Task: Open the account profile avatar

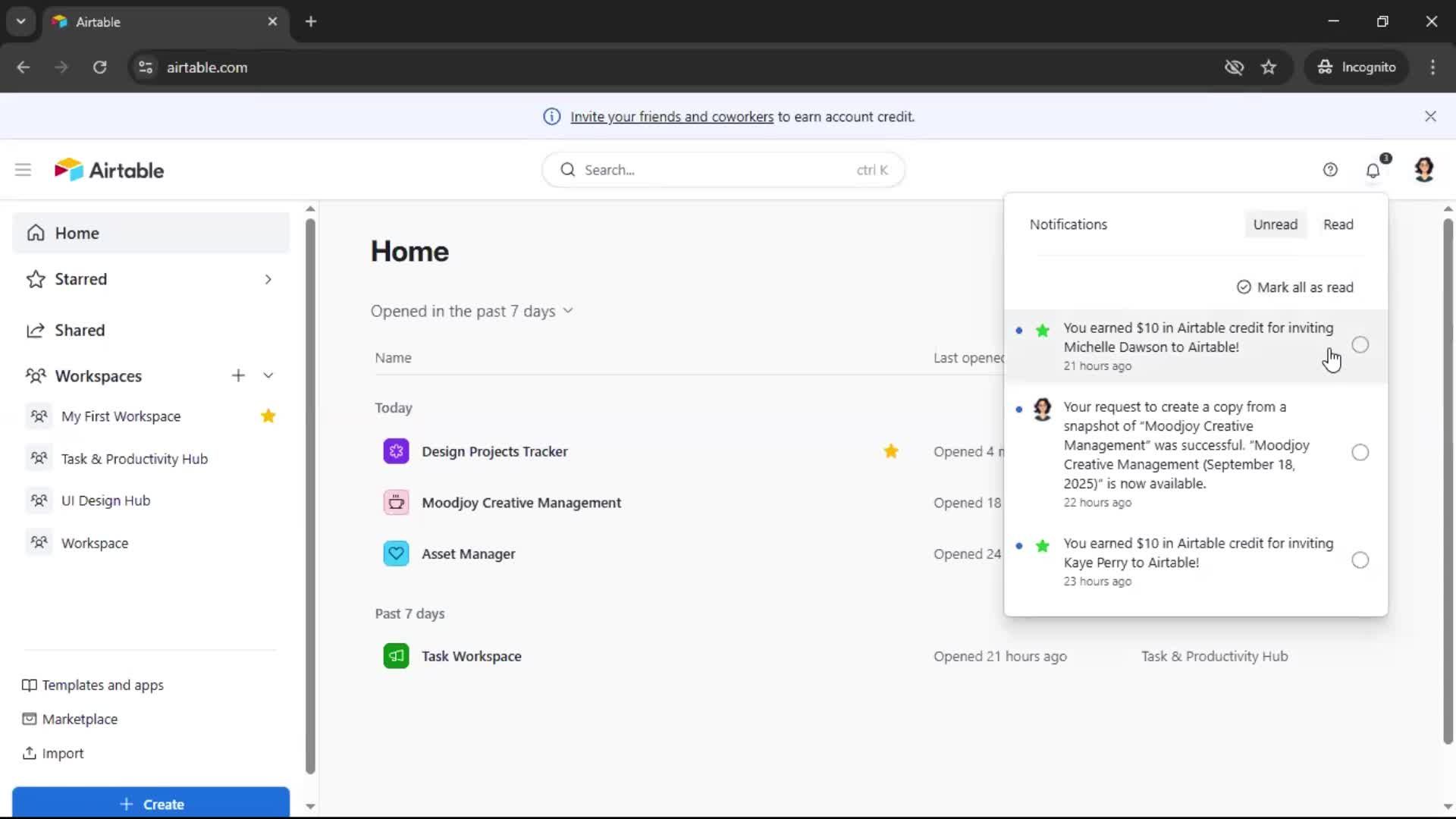Action: coord(1424,170)
